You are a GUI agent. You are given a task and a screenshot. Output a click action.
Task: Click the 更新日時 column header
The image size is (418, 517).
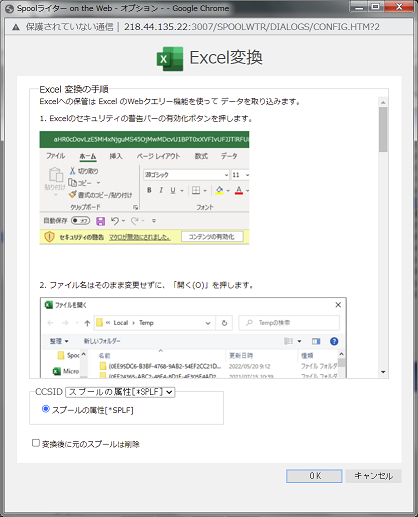point(241,355)
